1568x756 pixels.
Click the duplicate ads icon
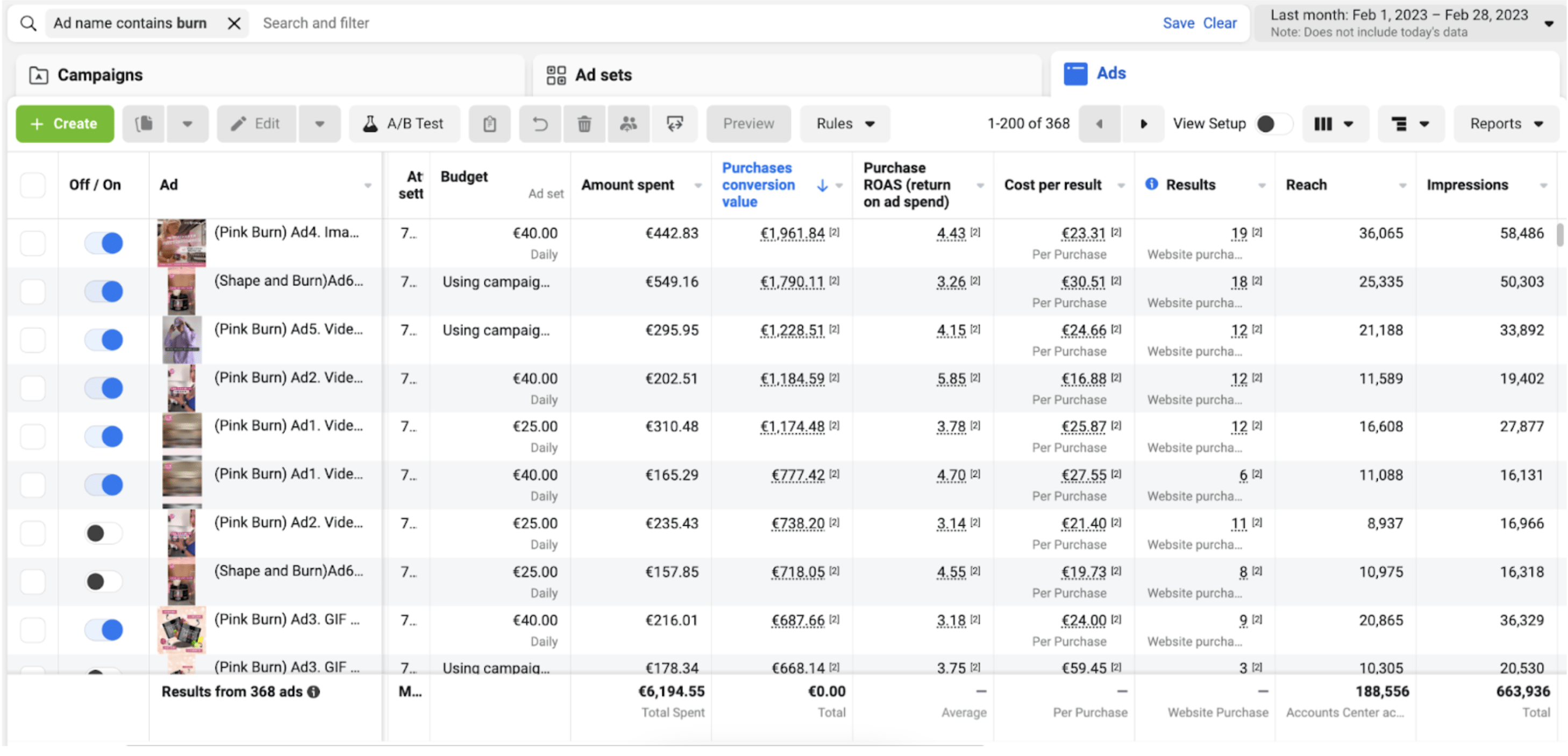[x=144, y=124]
